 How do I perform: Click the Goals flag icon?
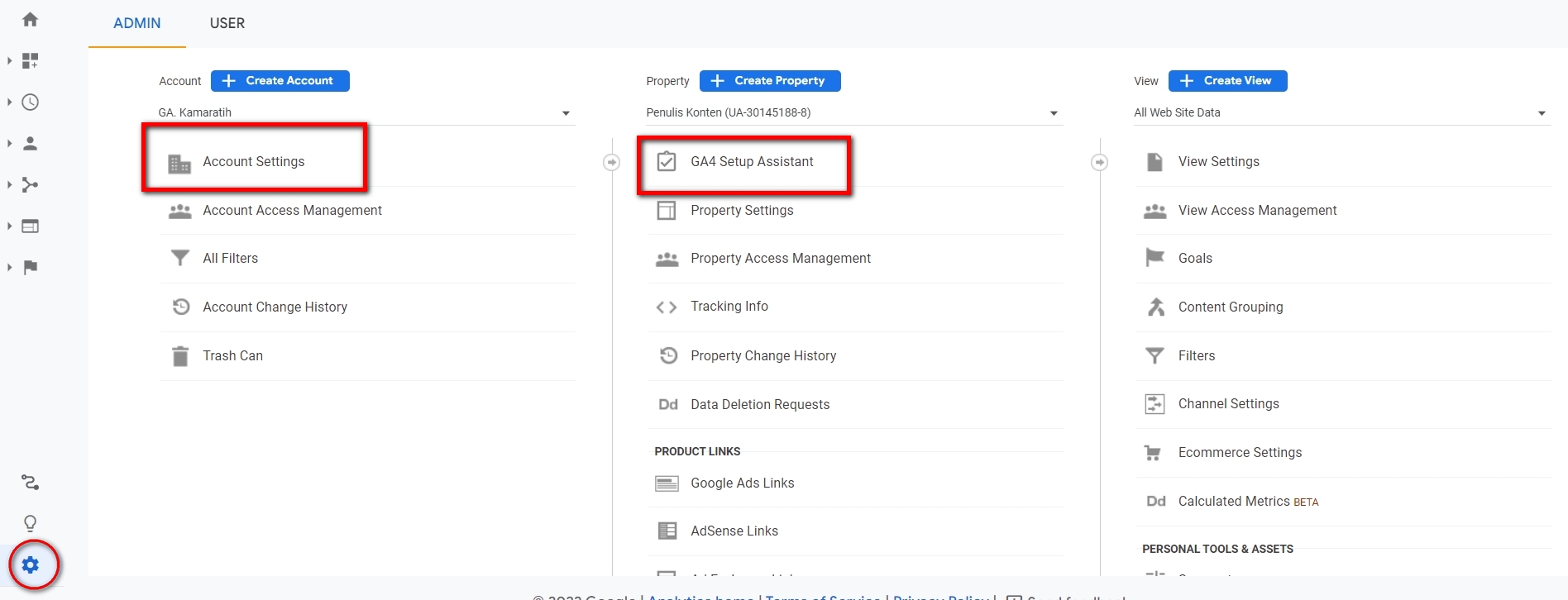(x=1155, y=258)
